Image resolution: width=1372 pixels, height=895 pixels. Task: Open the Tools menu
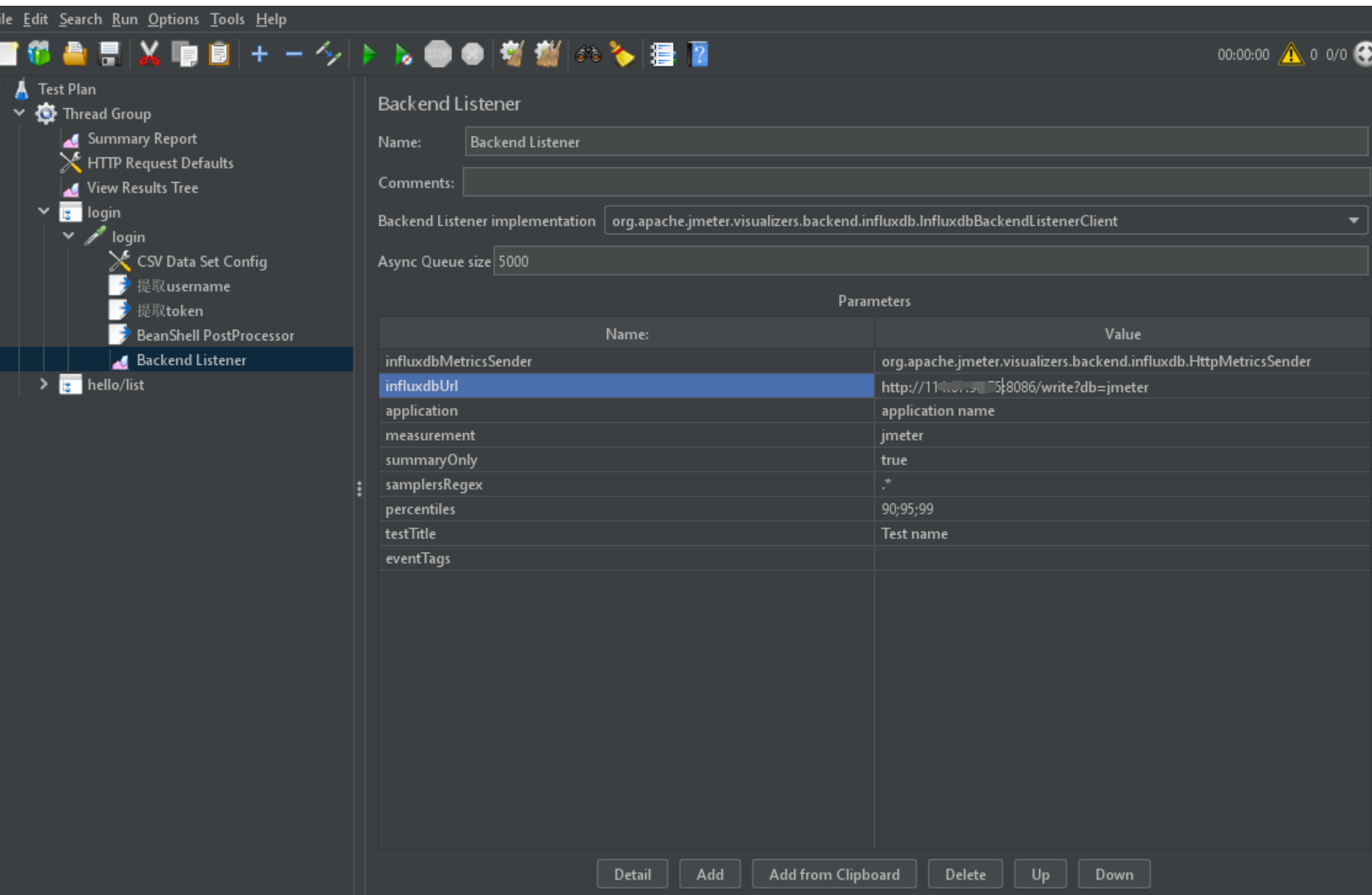click(227, 19)
